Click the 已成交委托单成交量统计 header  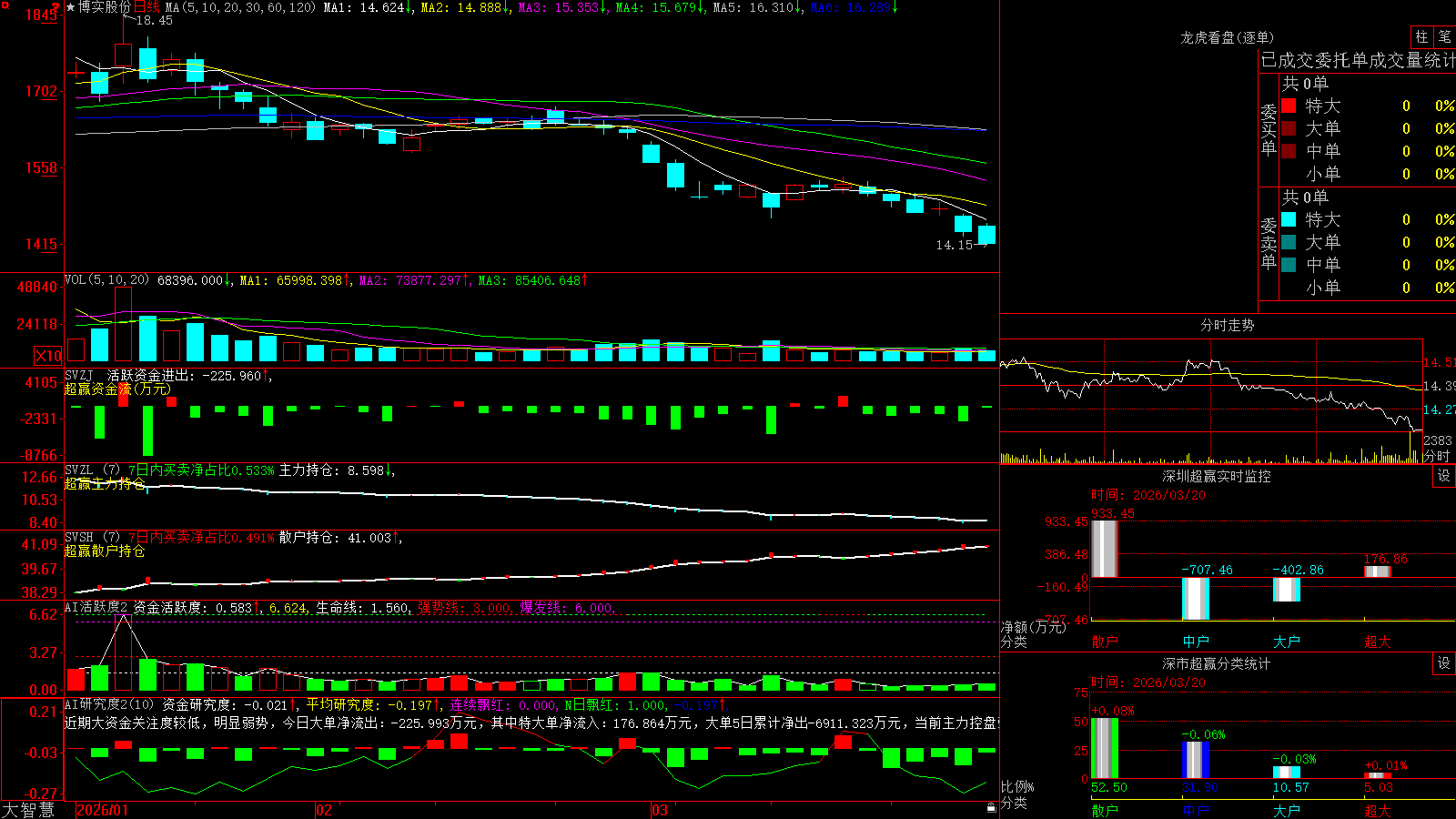[x=1358, y=60]
